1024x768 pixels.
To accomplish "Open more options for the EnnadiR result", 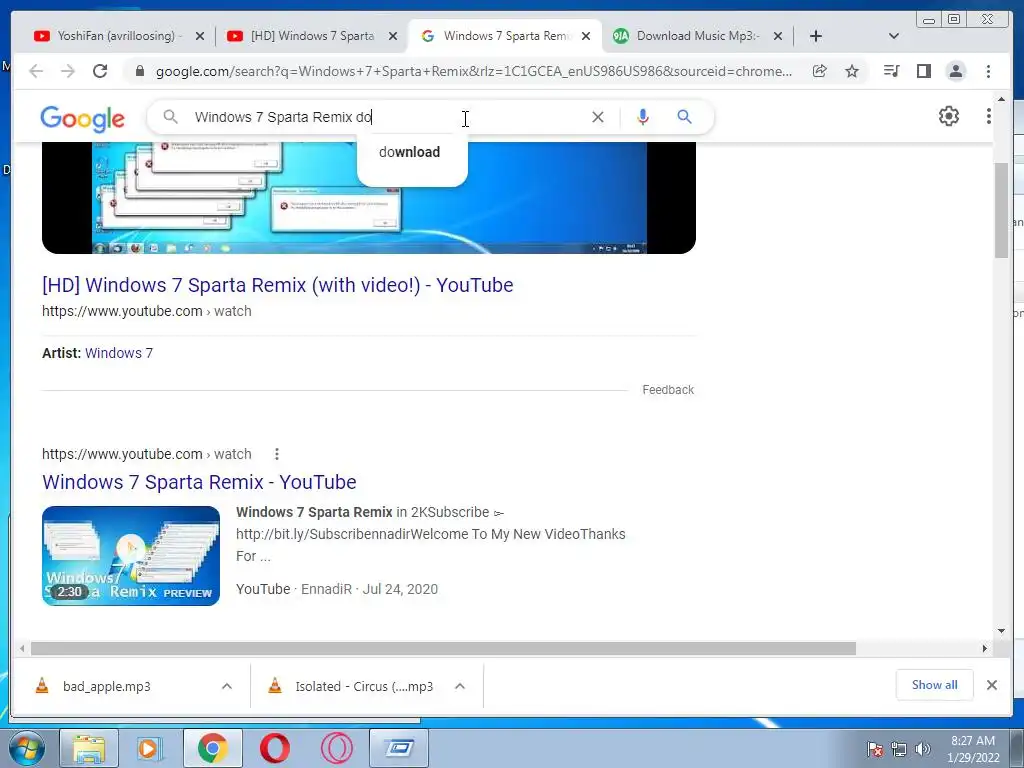I will tap(277, 454).
